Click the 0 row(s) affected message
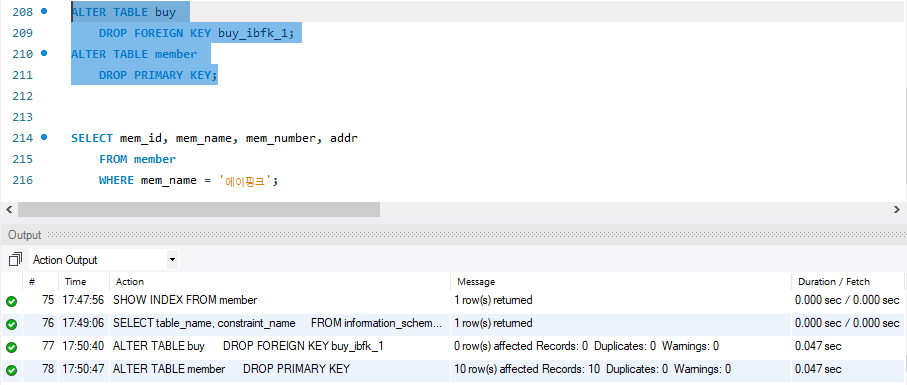Image resolution: width=907 pixels, height=385 pixels. pos(587,346)
